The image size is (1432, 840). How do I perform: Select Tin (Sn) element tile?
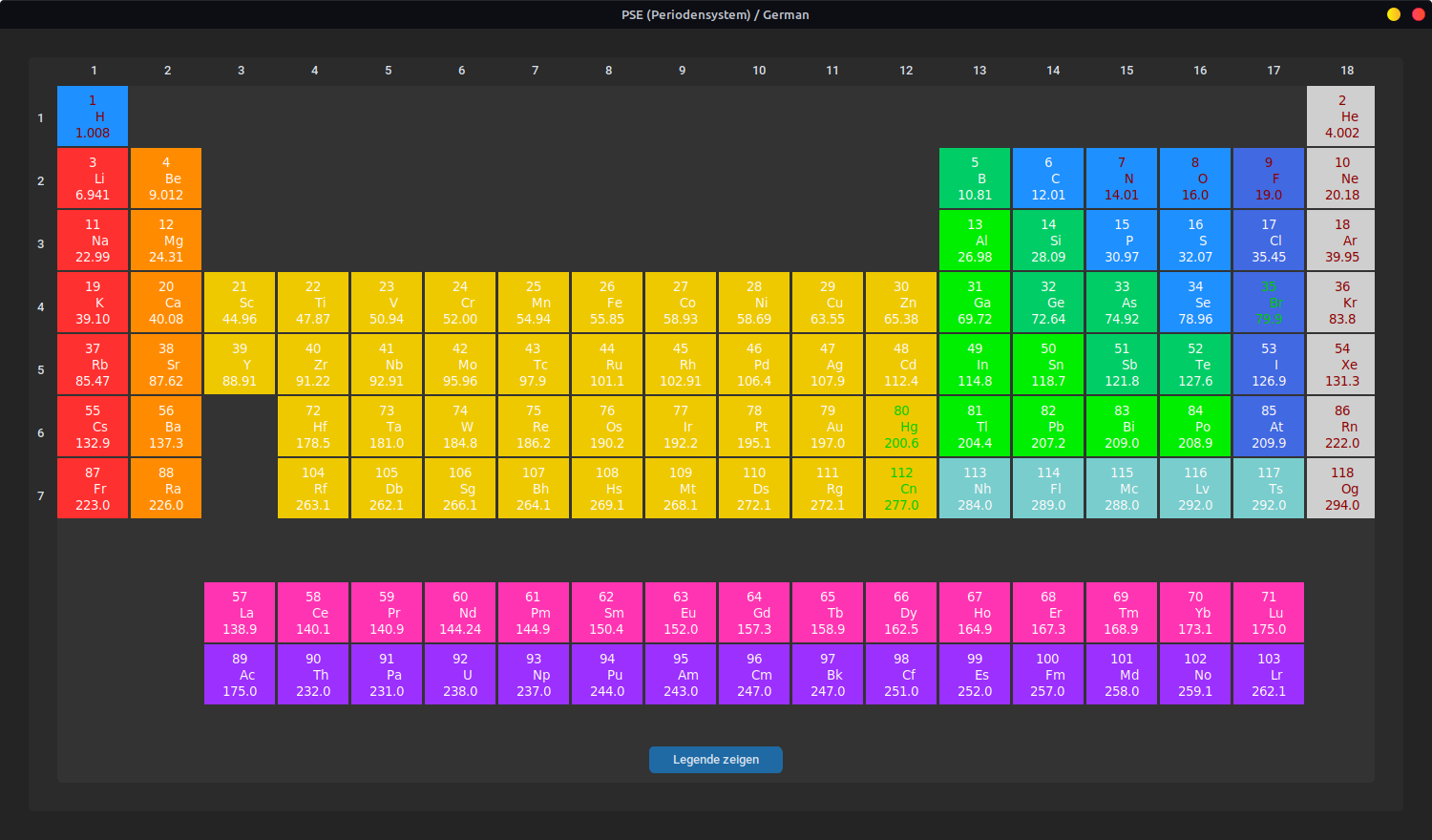[x=1048, y=365]
